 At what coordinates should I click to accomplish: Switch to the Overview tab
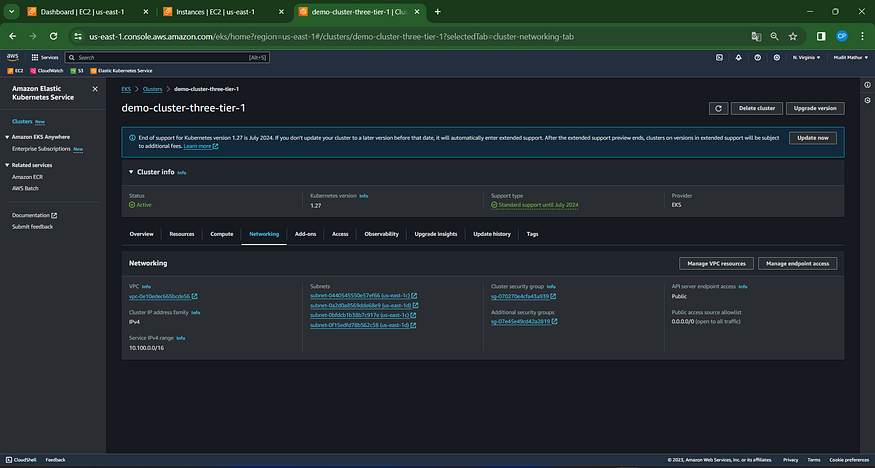tap(141, 234)
